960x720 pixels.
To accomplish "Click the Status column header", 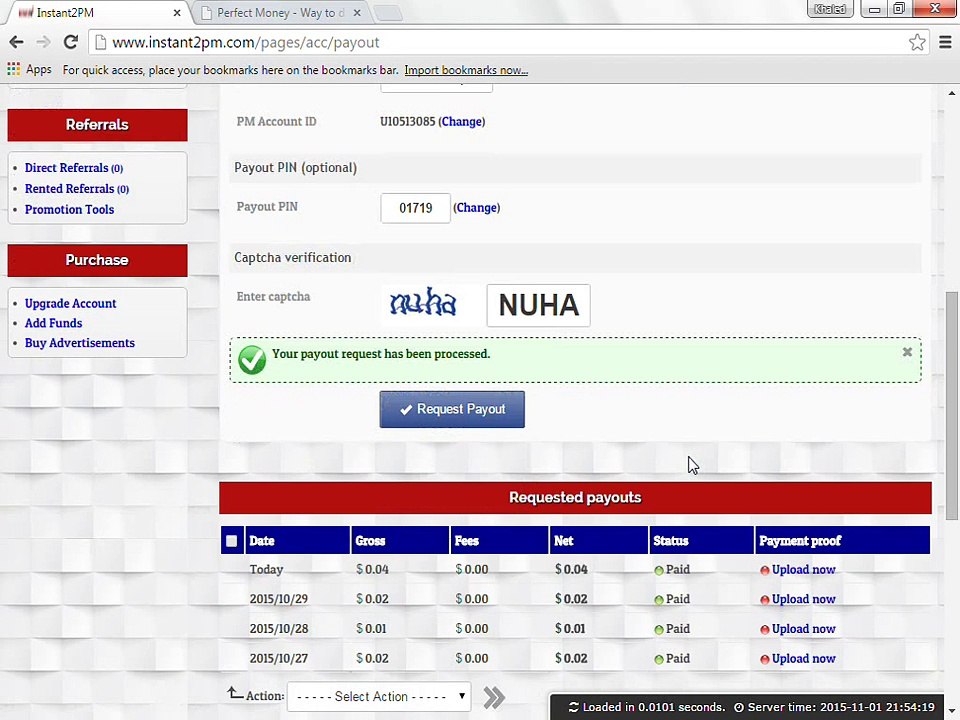I will point(702,541).
